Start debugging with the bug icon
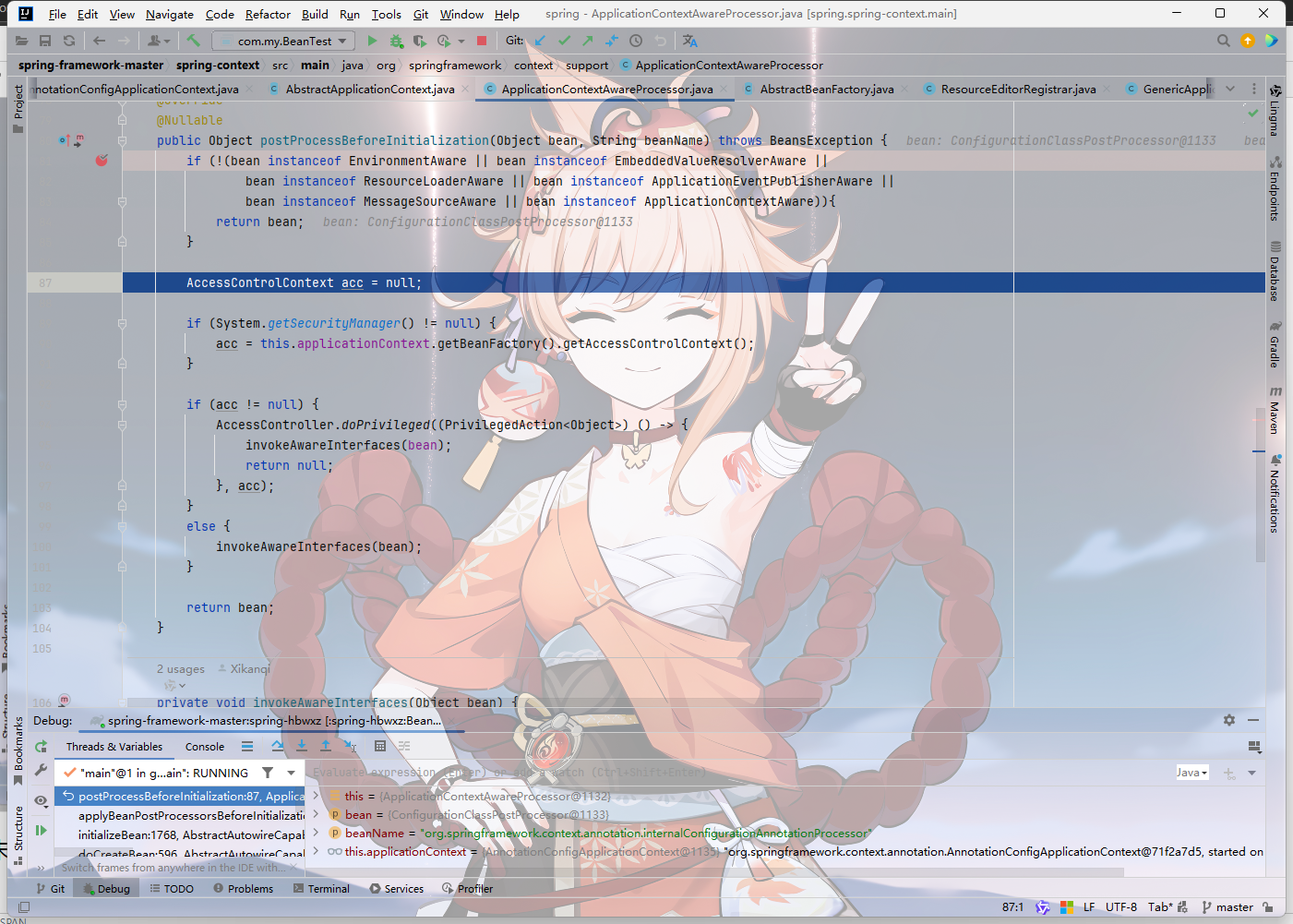The height and width of the screenshot is (924, 1293). point(396,41)
